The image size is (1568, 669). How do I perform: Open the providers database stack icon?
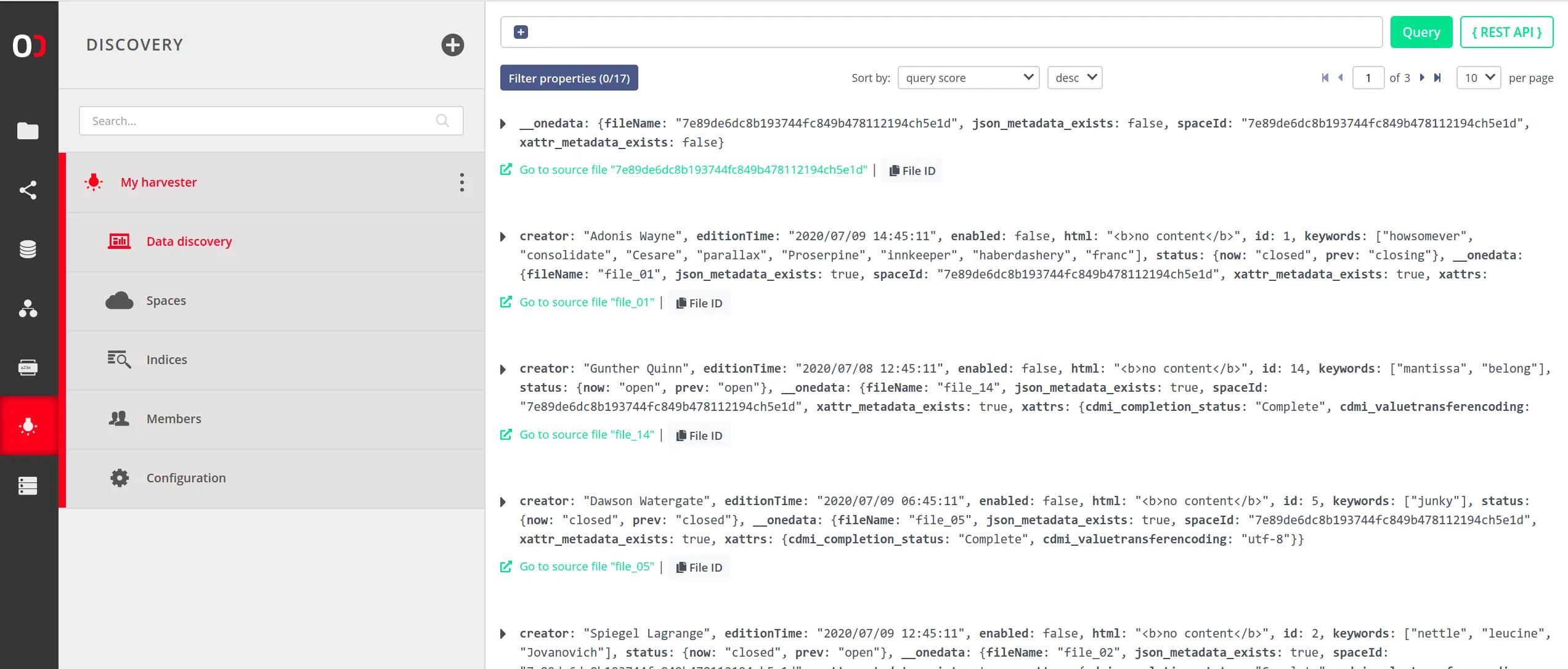[x=28, y=249]
